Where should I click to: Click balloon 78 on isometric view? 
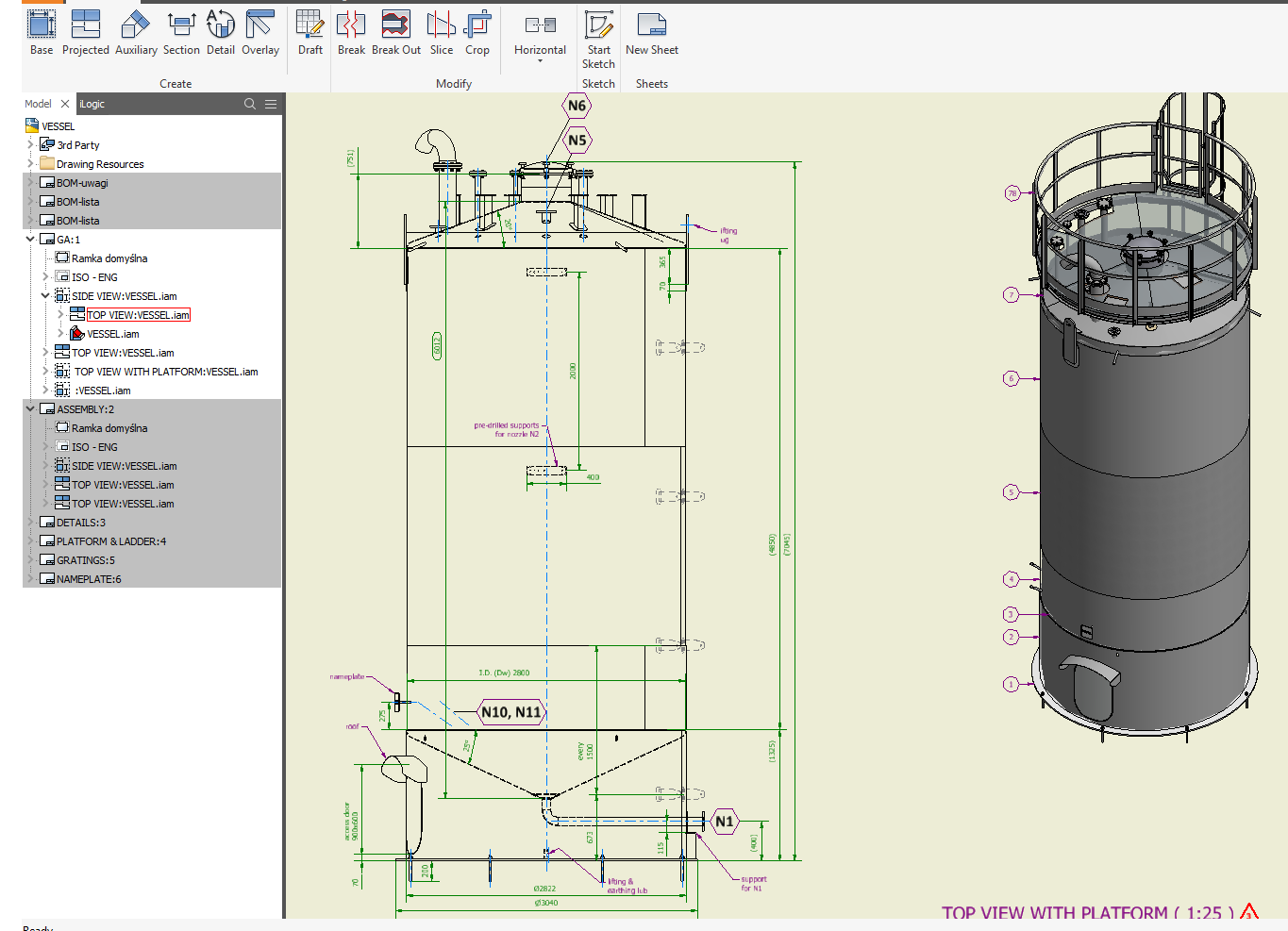click(1012, 193)
